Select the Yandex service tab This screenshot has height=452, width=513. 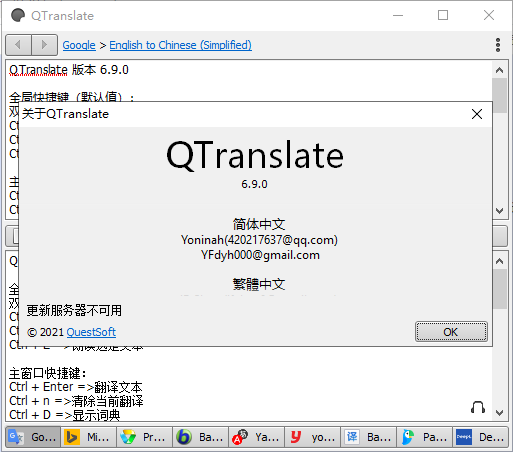tap(256, 437)
